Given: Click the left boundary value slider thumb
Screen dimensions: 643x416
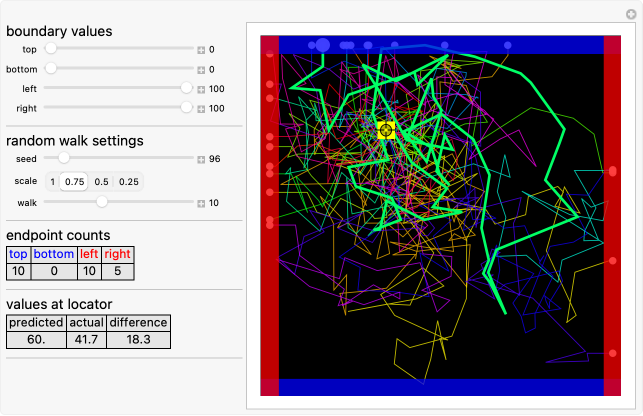Looking at the screenshot, I should (x=187, y=88).
